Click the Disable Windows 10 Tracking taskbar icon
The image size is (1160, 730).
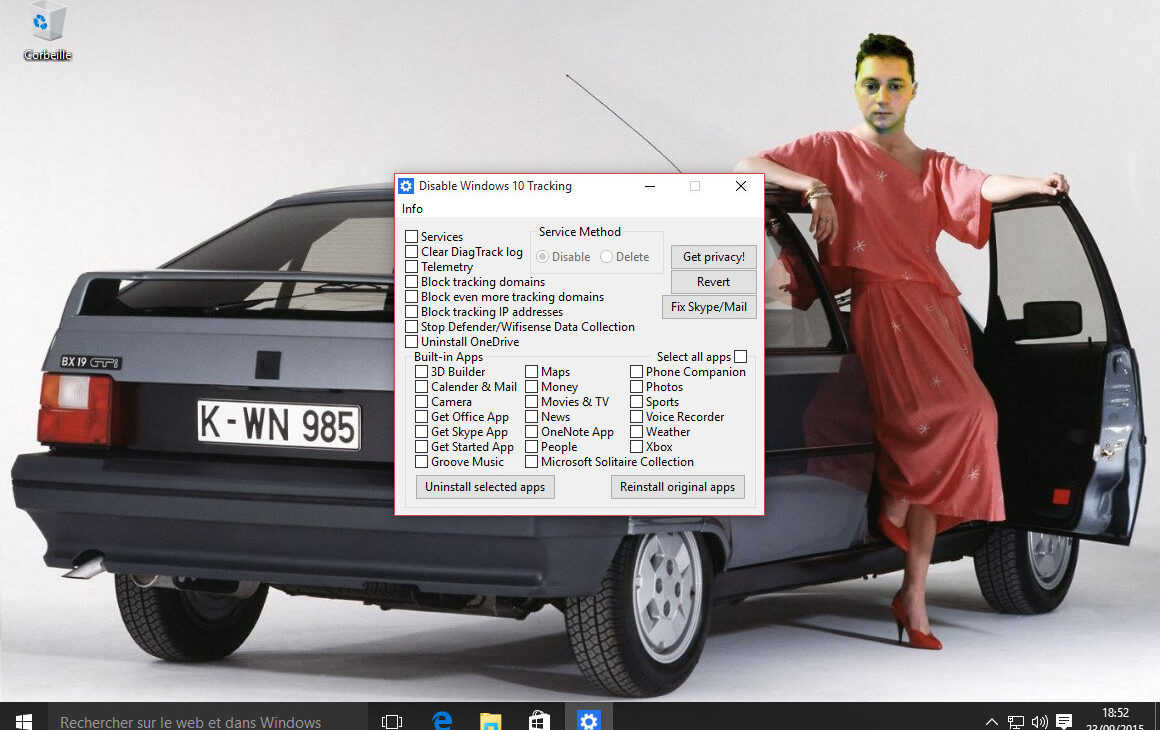(x=589, y=719)
